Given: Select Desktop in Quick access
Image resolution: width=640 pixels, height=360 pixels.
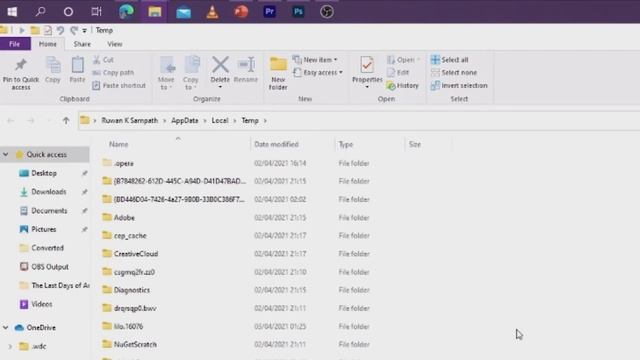Looking at the screenshot, I should click(x=44, y=173).
